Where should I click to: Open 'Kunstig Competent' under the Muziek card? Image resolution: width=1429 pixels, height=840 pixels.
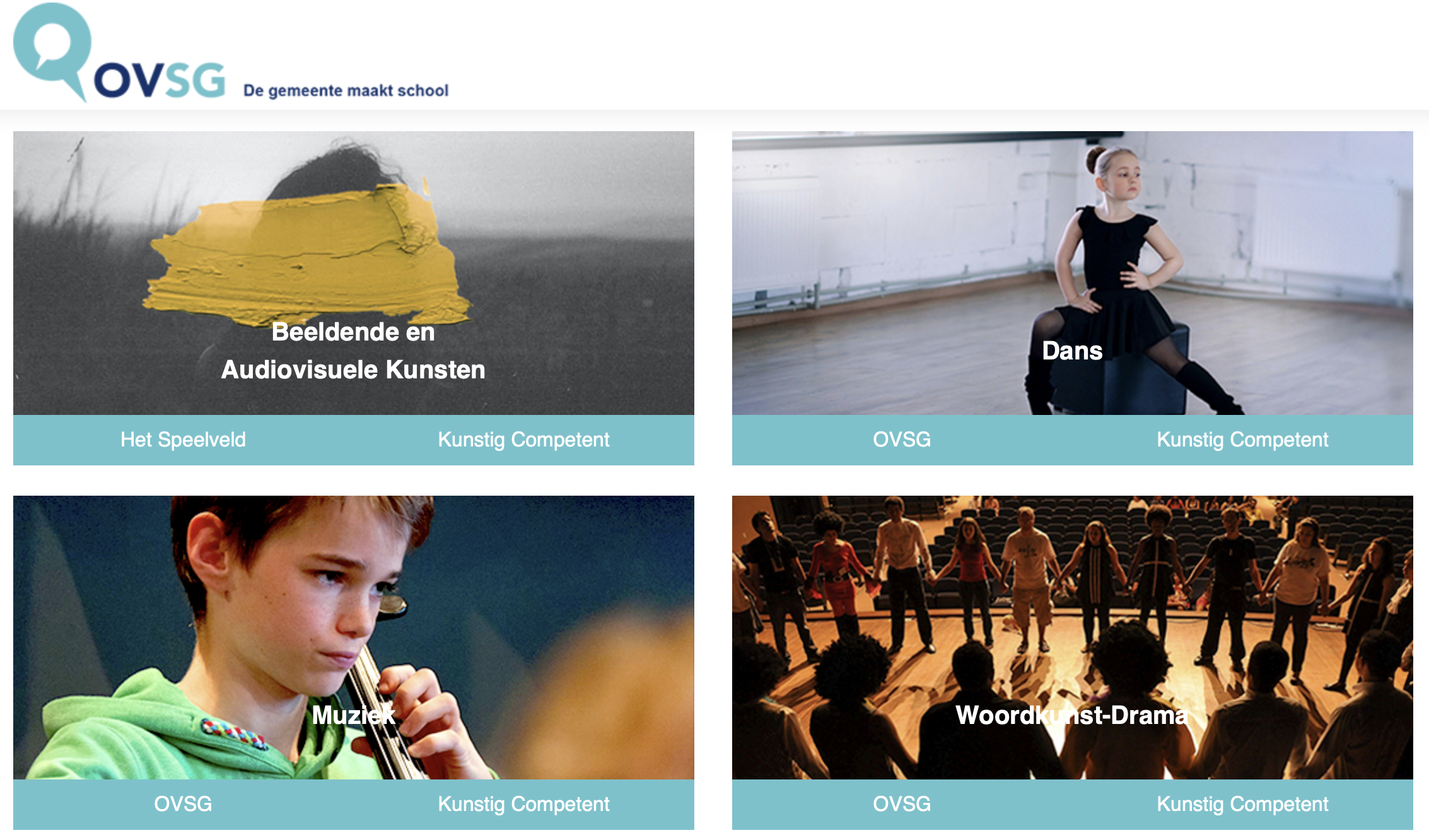(523, 804)
